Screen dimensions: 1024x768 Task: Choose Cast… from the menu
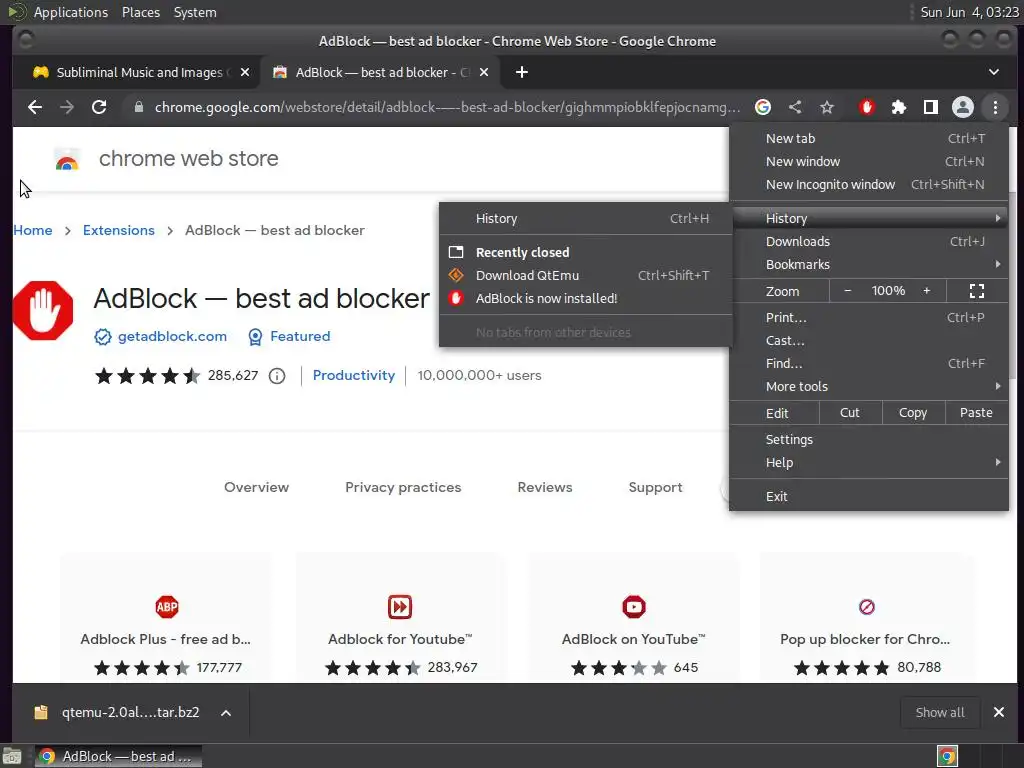[869, 340]
